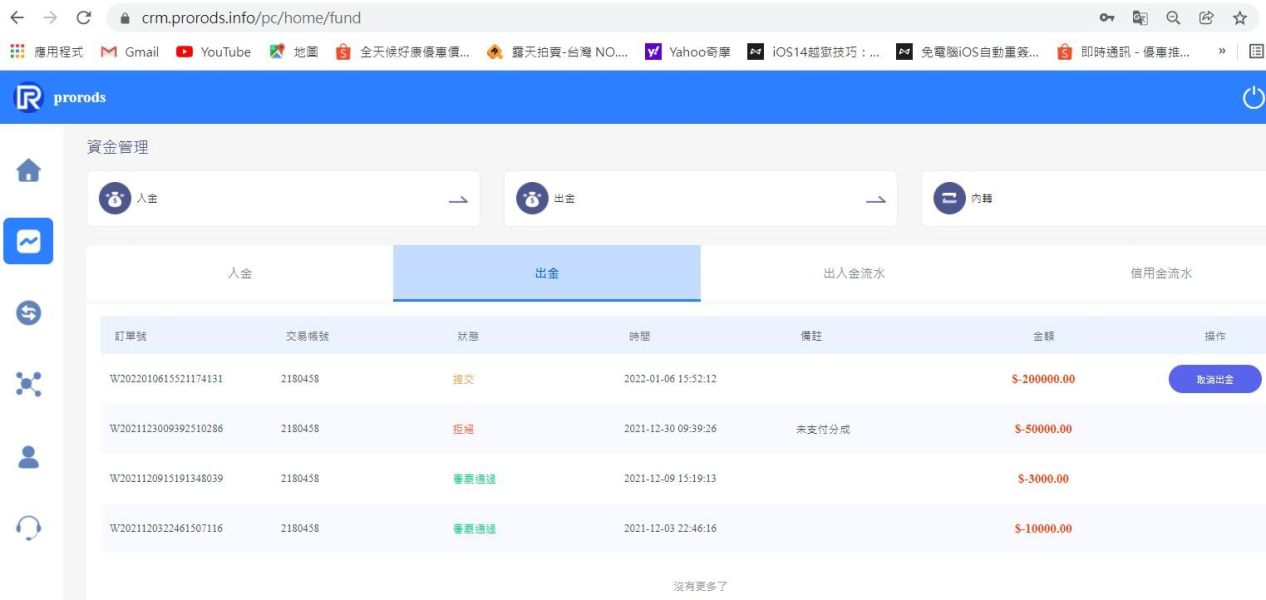Viewport: 1266px width, 600px height.
Task: Switch to the 信用金流水 tab
Action: [1161, 273]
